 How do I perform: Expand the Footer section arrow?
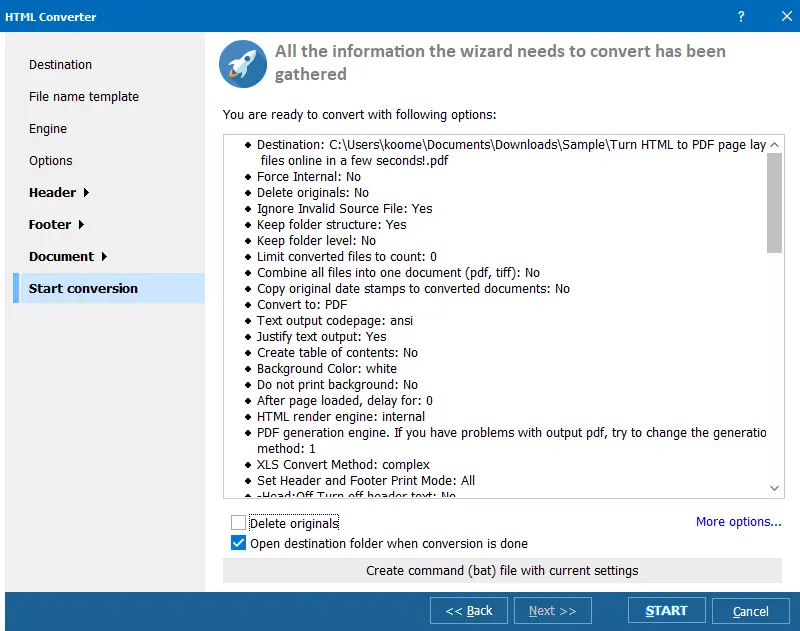coord(81,224)
